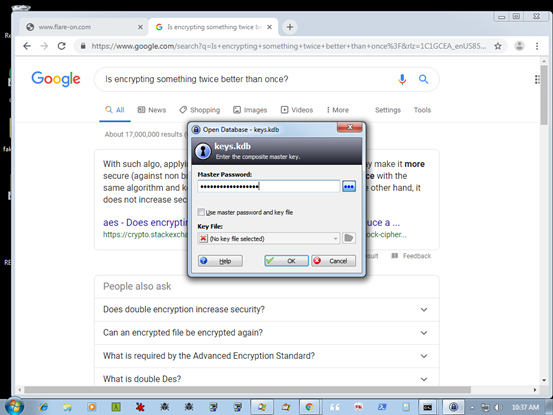Select the News search filter
The image size is (553, 415).
(152, 110)
